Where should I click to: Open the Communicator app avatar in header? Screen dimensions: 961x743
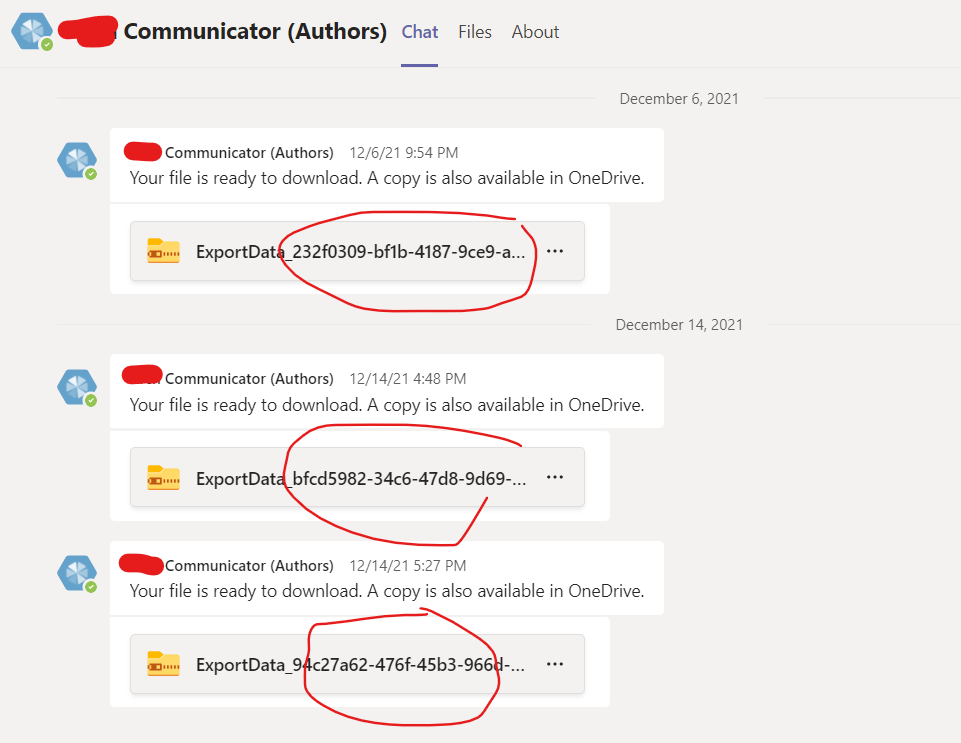32,31
